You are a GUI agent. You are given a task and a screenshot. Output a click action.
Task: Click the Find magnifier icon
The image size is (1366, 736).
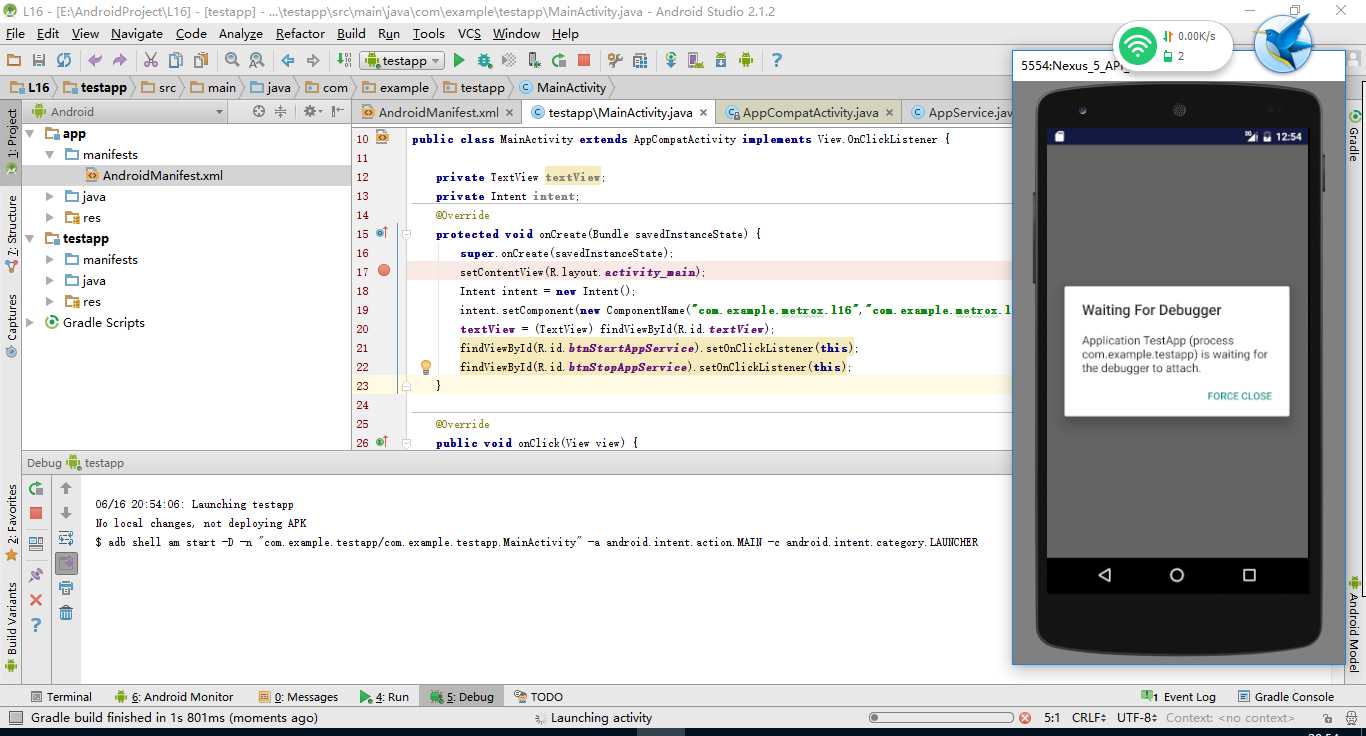(232, 60)
